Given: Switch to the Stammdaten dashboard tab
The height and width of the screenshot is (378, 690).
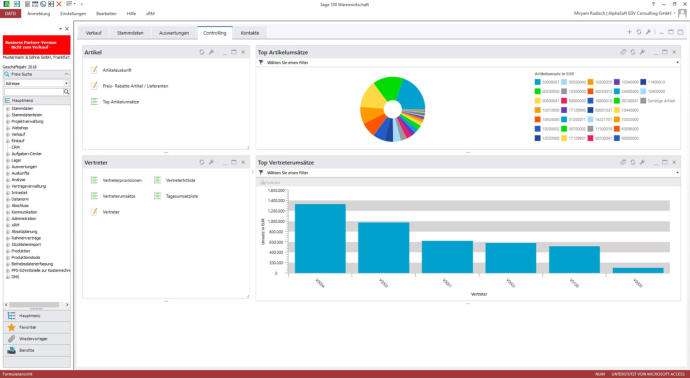Looking at the screenshot, I should [x=130, y=33].
